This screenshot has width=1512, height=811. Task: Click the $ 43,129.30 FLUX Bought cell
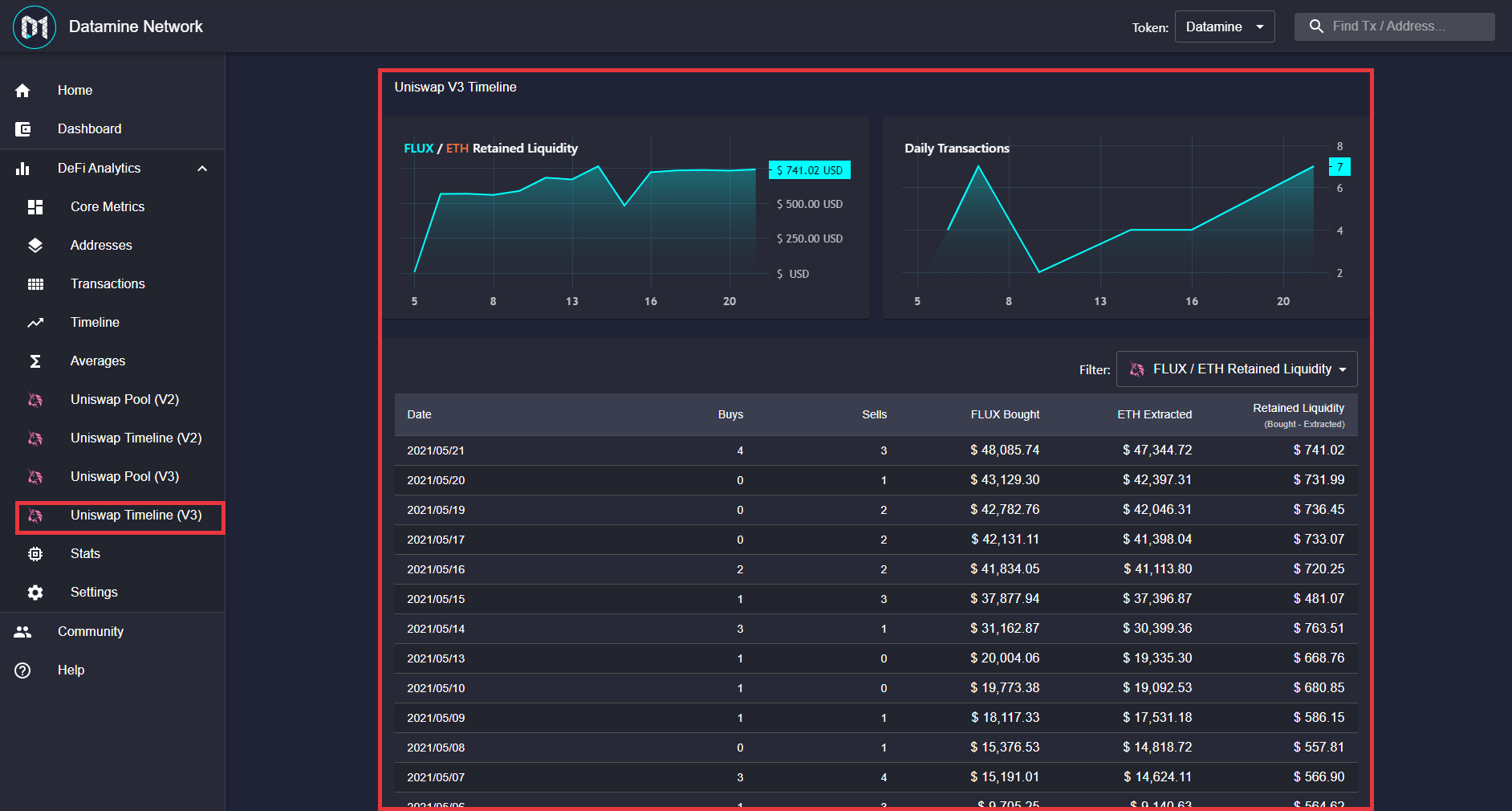[1005, 480]
